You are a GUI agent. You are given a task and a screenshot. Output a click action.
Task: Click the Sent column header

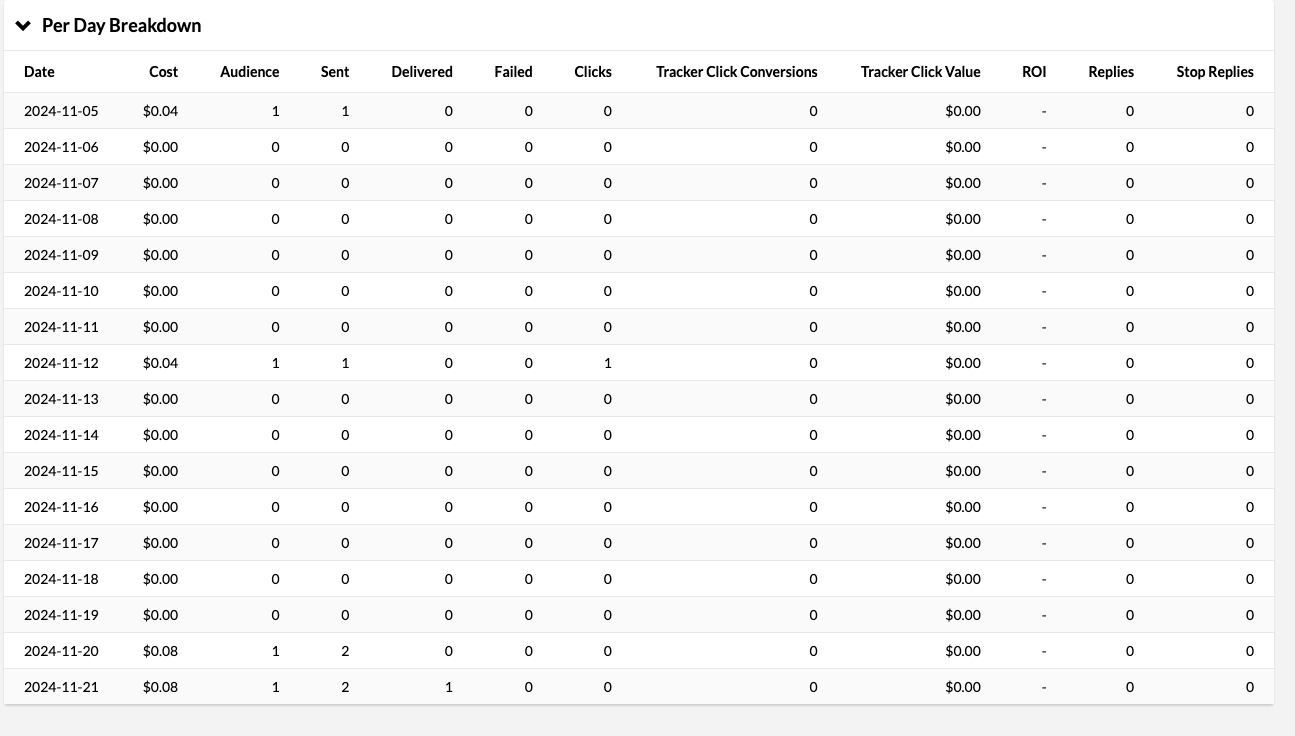coord(334,71)
